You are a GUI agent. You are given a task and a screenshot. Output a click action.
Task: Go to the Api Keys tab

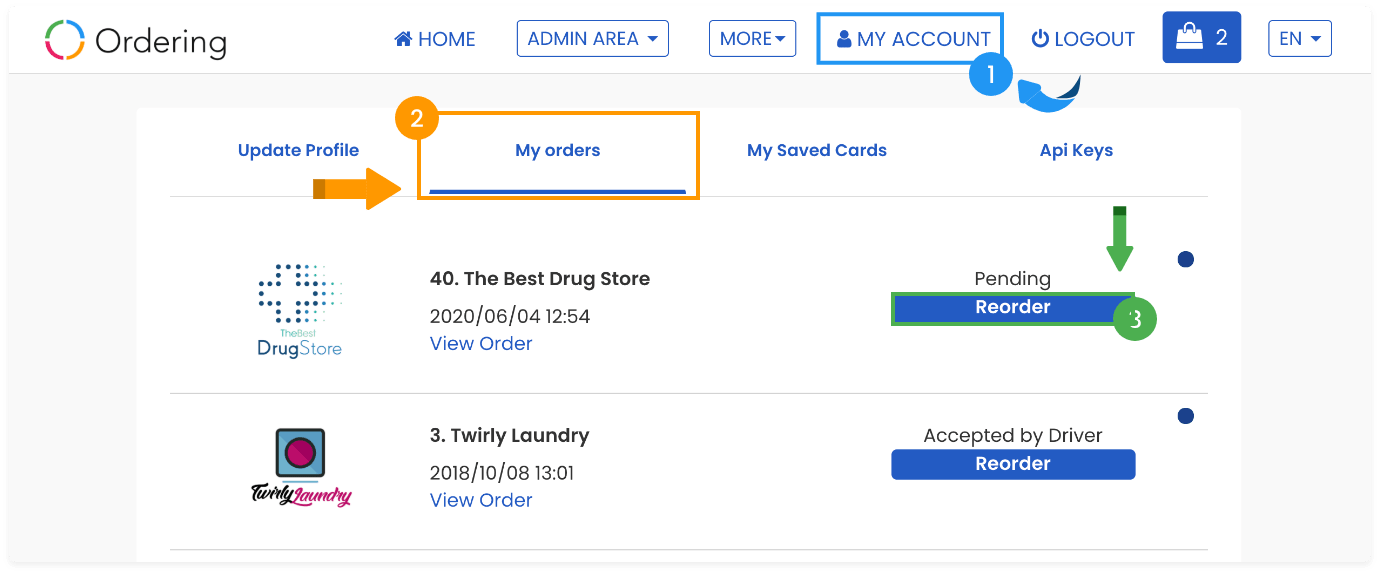click(x=1076, y=151)
